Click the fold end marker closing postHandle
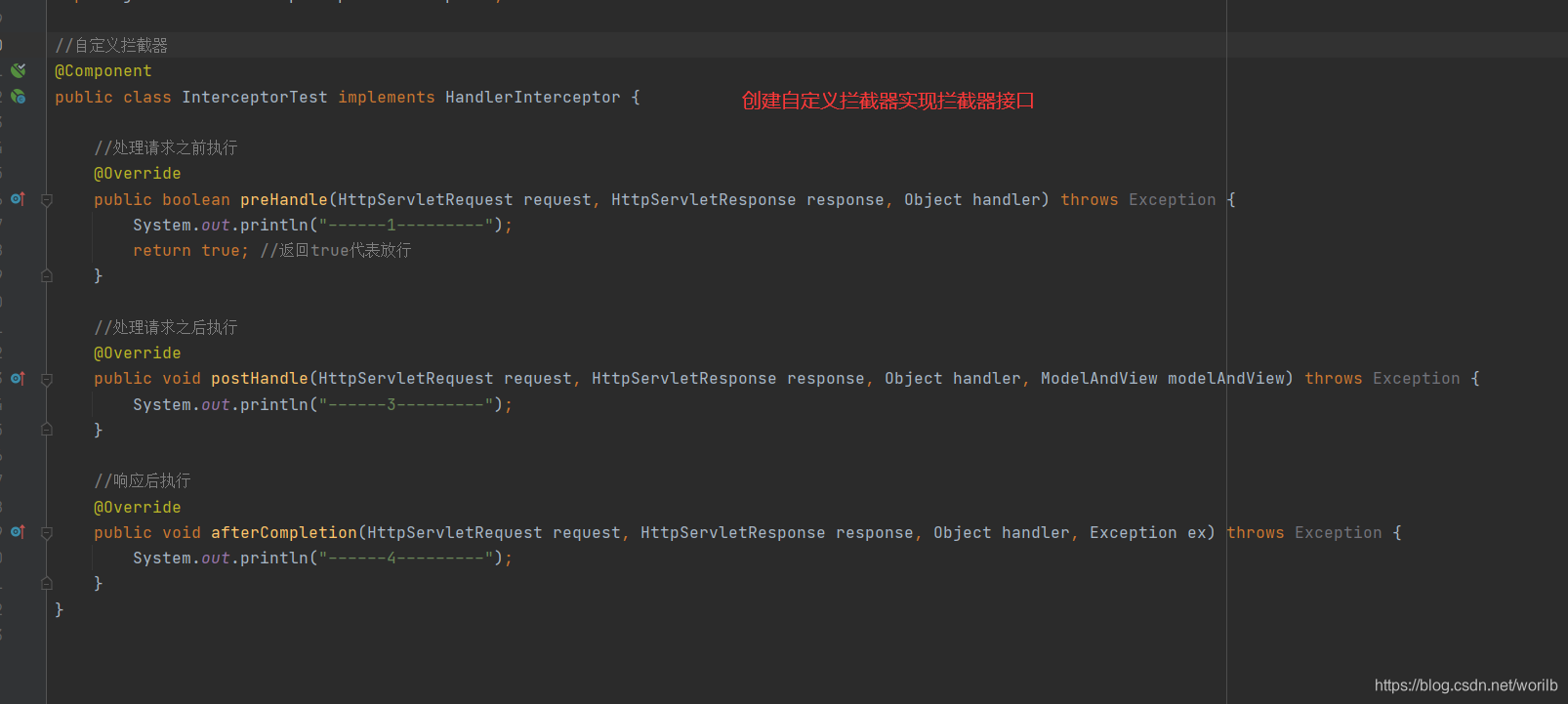This screenshot has height=704, width=1568. [x=47, y=430]
